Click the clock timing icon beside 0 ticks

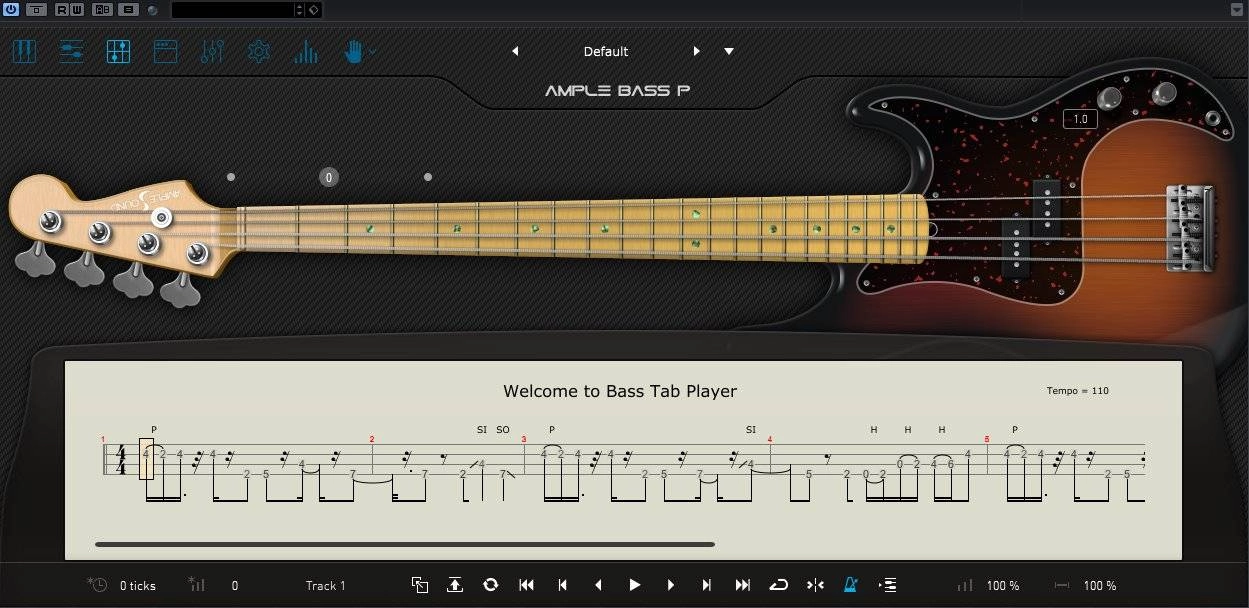point(97,585)
